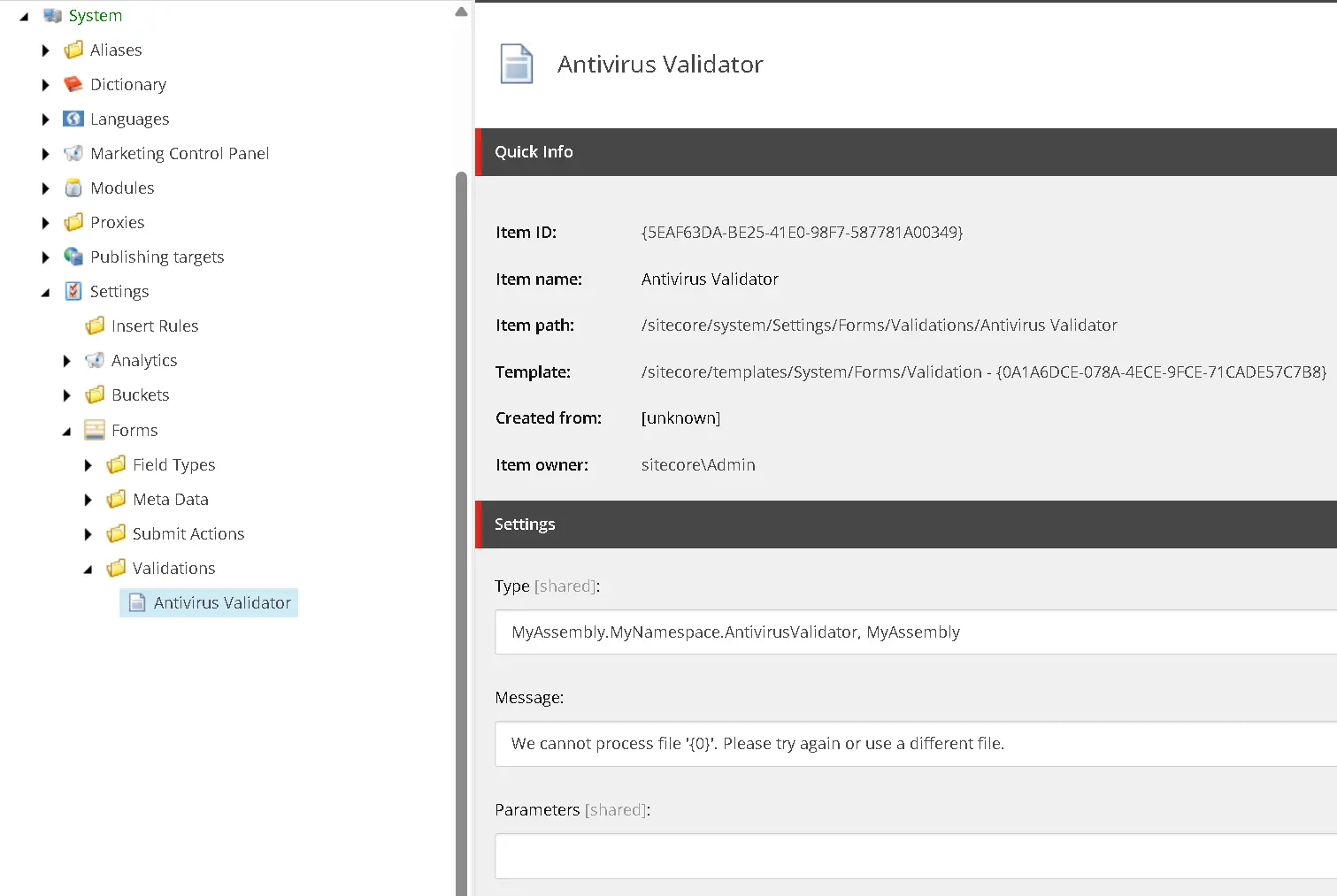1337x896 pixels.
Task: Click the System node icon
Action: click(52, 16)
